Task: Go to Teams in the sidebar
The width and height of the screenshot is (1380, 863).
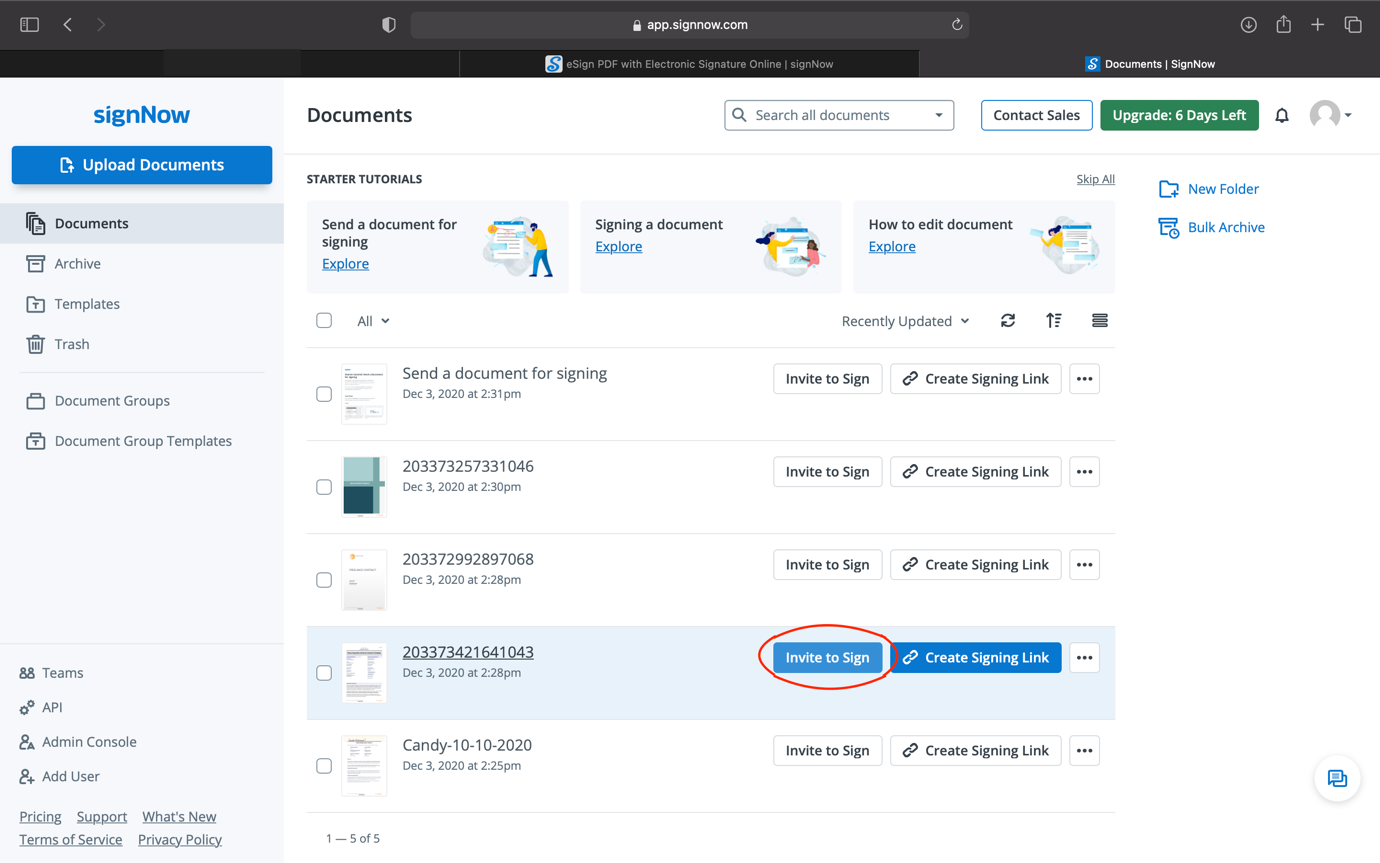Action: coord(51,673)
